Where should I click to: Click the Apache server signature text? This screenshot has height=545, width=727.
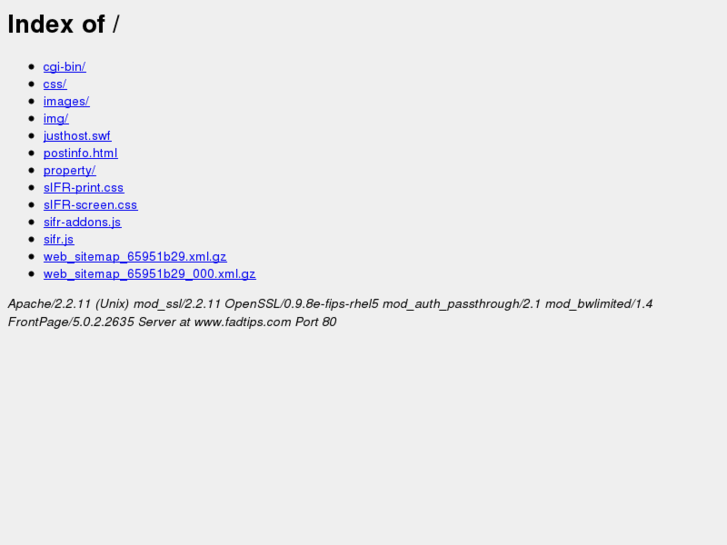click(330, 313)
